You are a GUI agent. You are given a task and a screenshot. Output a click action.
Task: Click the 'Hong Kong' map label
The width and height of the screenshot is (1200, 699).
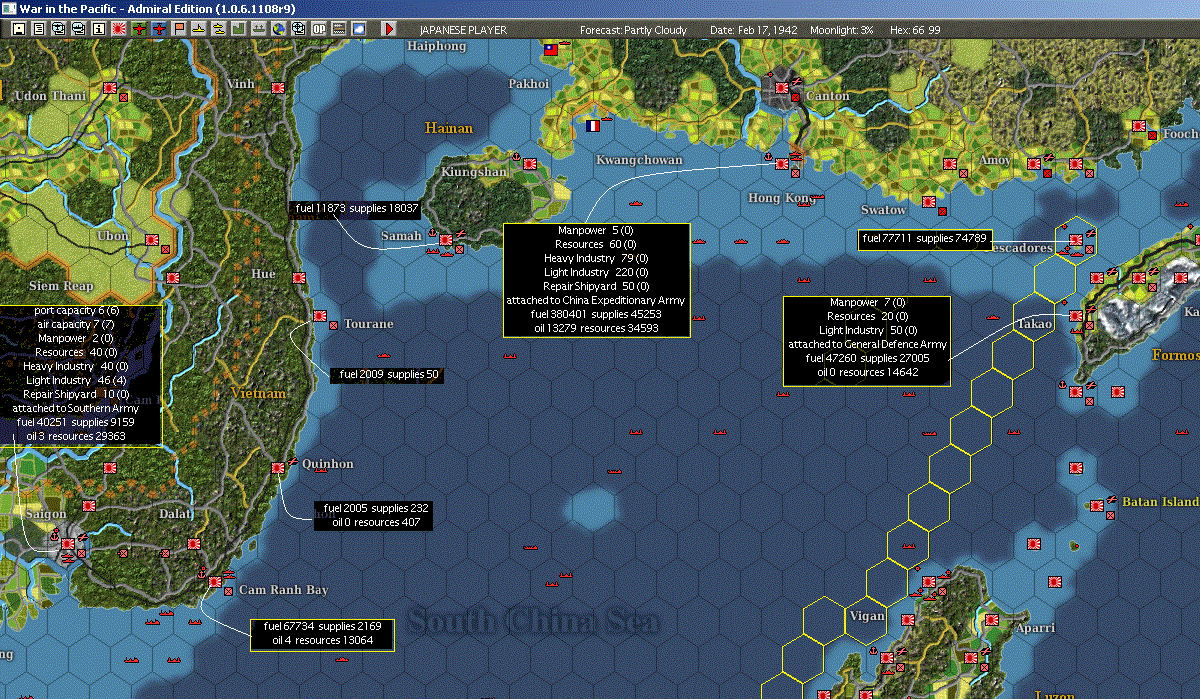782,198
